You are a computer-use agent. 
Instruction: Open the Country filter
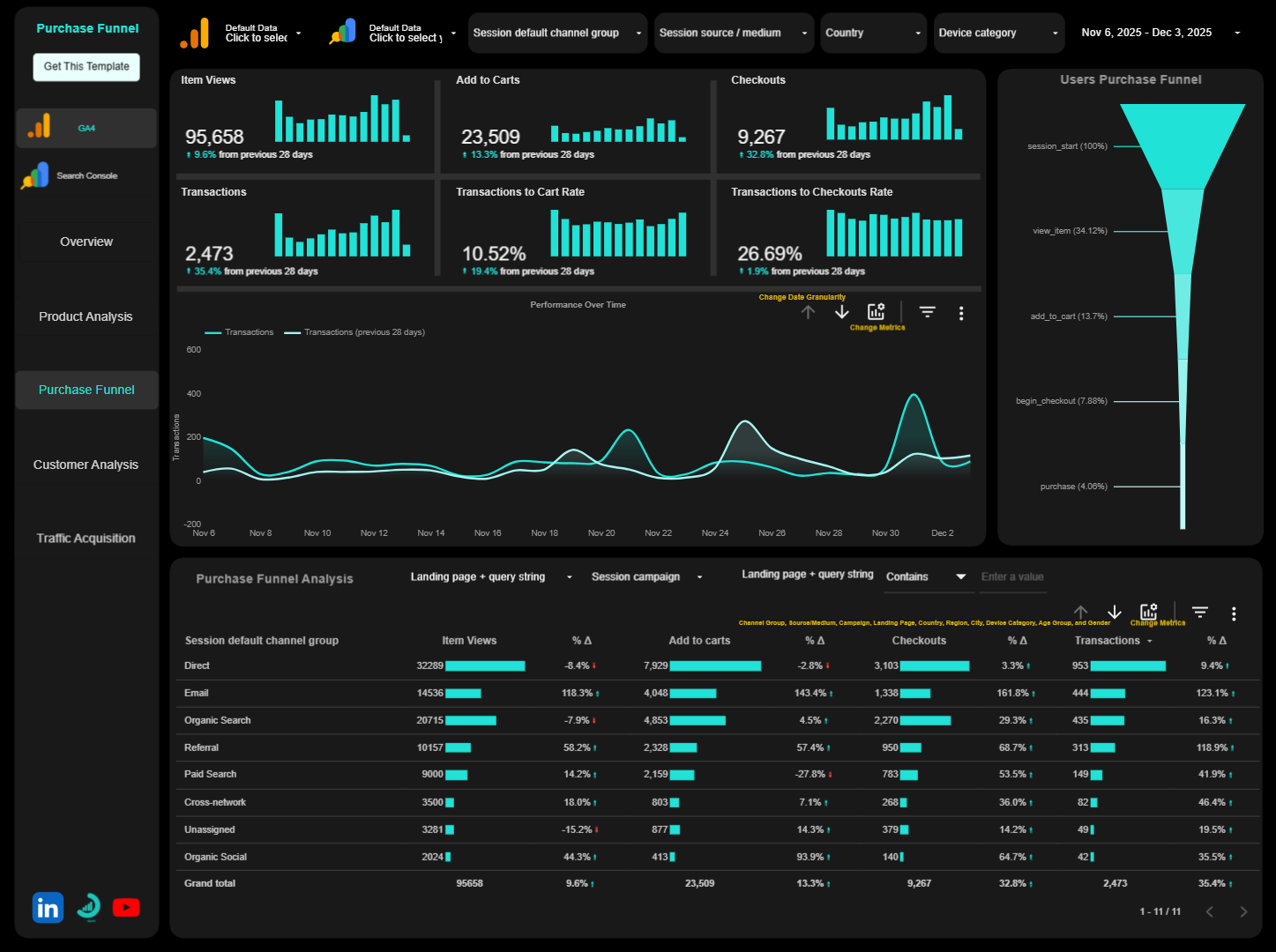tap(873, 33)
